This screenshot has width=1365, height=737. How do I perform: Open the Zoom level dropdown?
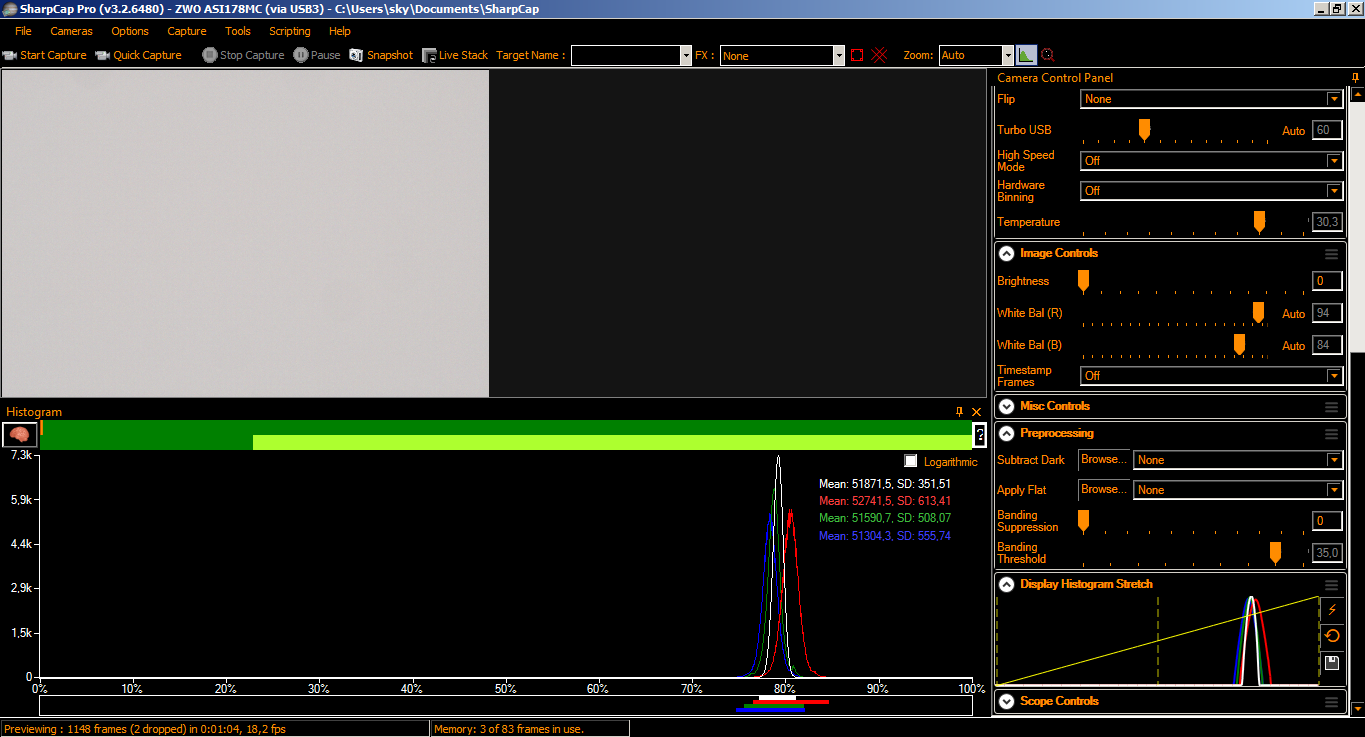tap(1007, 56)
